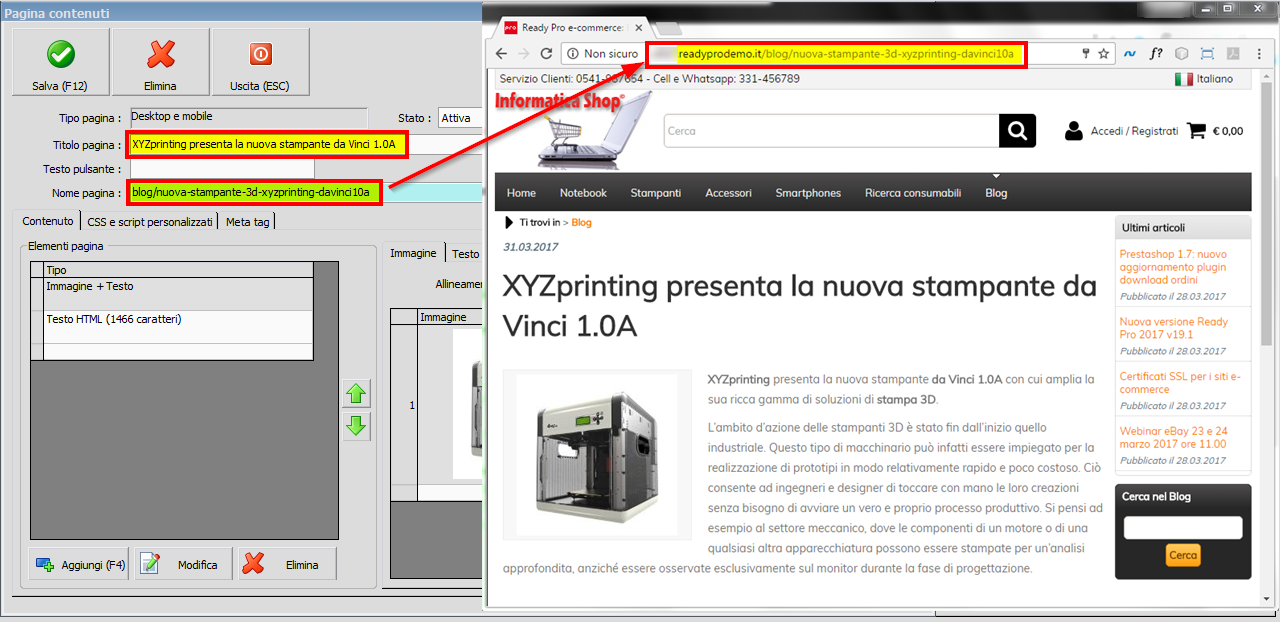Open the Accessori menu item

[729, 193]
